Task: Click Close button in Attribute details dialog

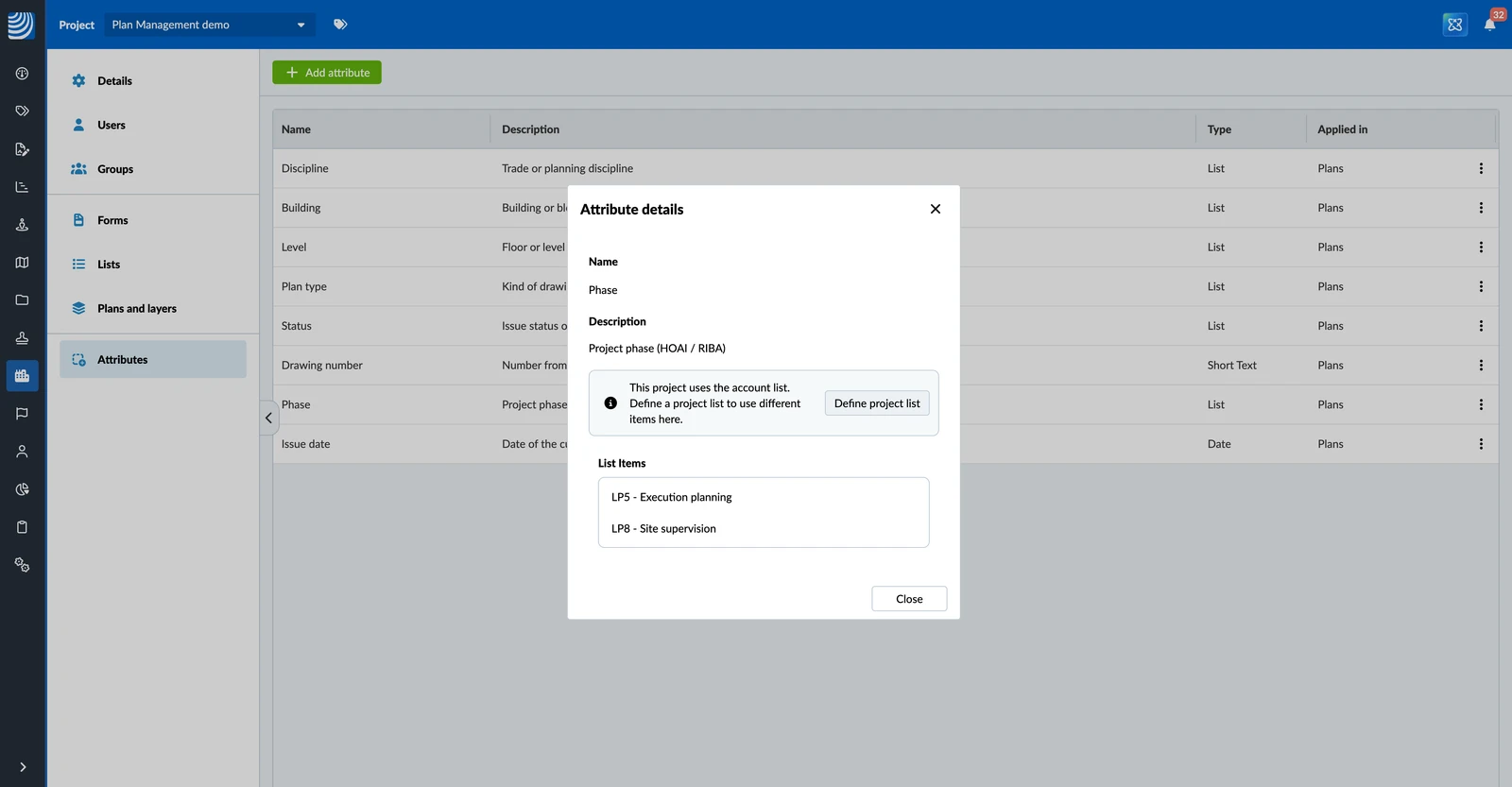Action: pyautogui.click(x=909, y=599)
